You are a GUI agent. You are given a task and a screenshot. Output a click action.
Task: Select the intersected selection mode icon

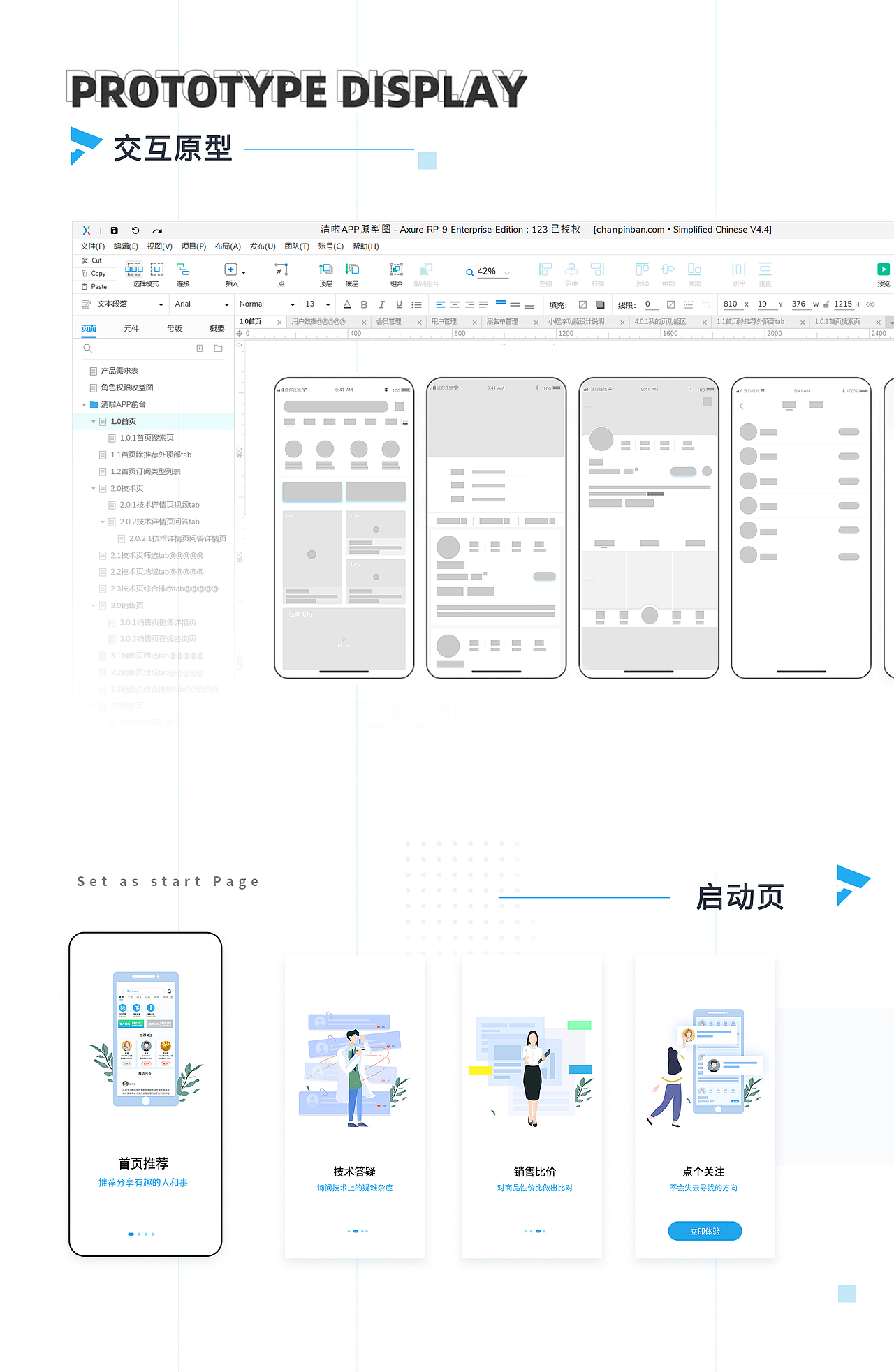point(134,269)
